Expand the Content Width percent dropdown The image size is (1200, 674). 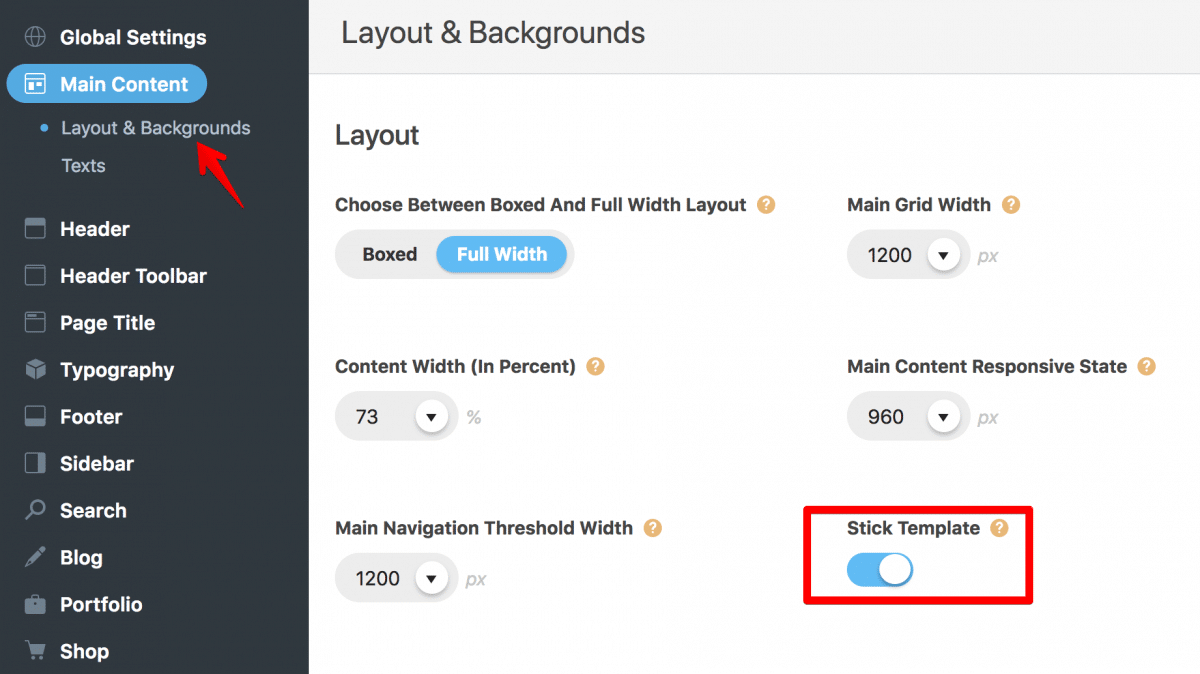point(431,416)
